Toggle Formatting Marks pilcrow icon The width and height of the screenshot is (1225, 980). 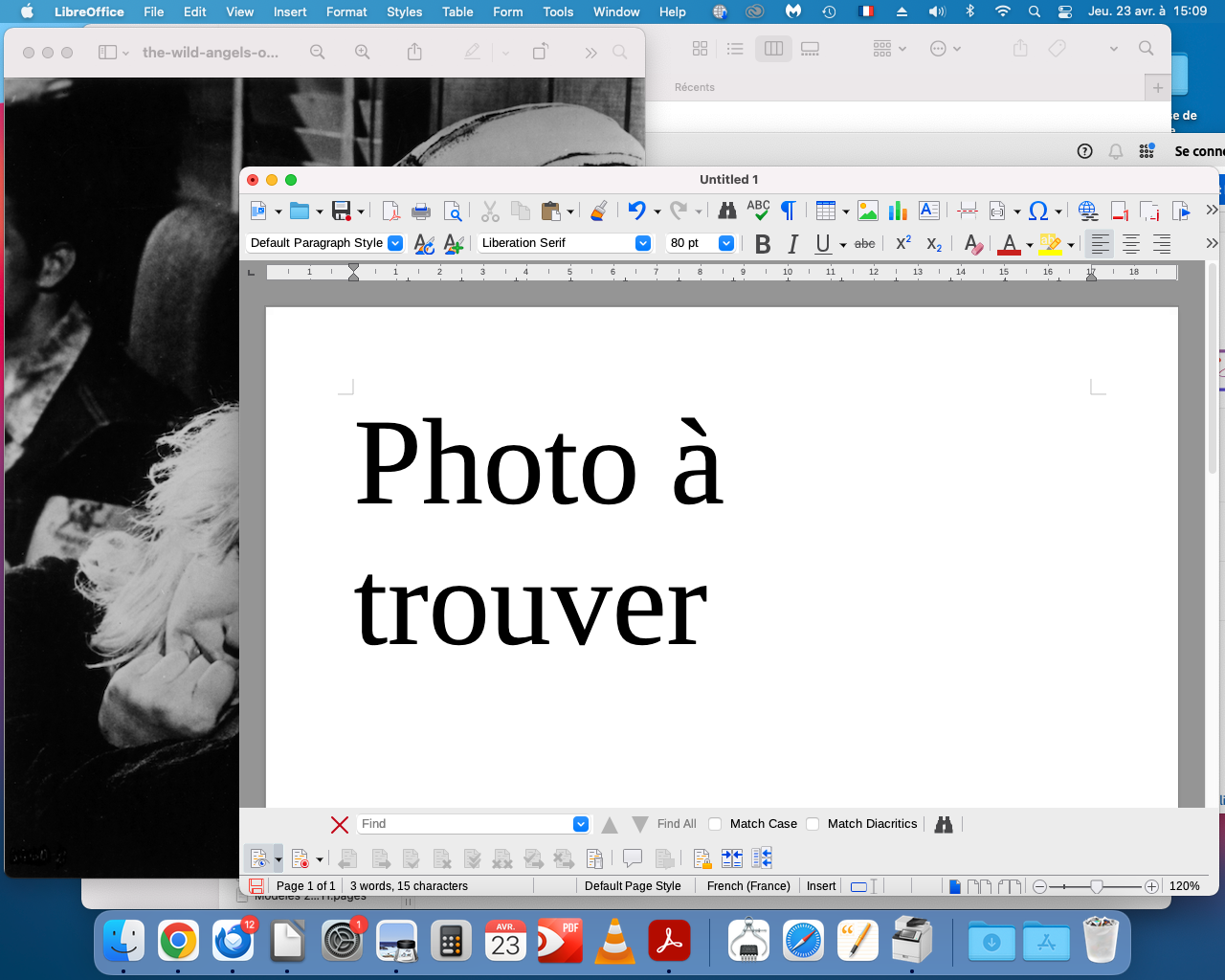point(789,211)
